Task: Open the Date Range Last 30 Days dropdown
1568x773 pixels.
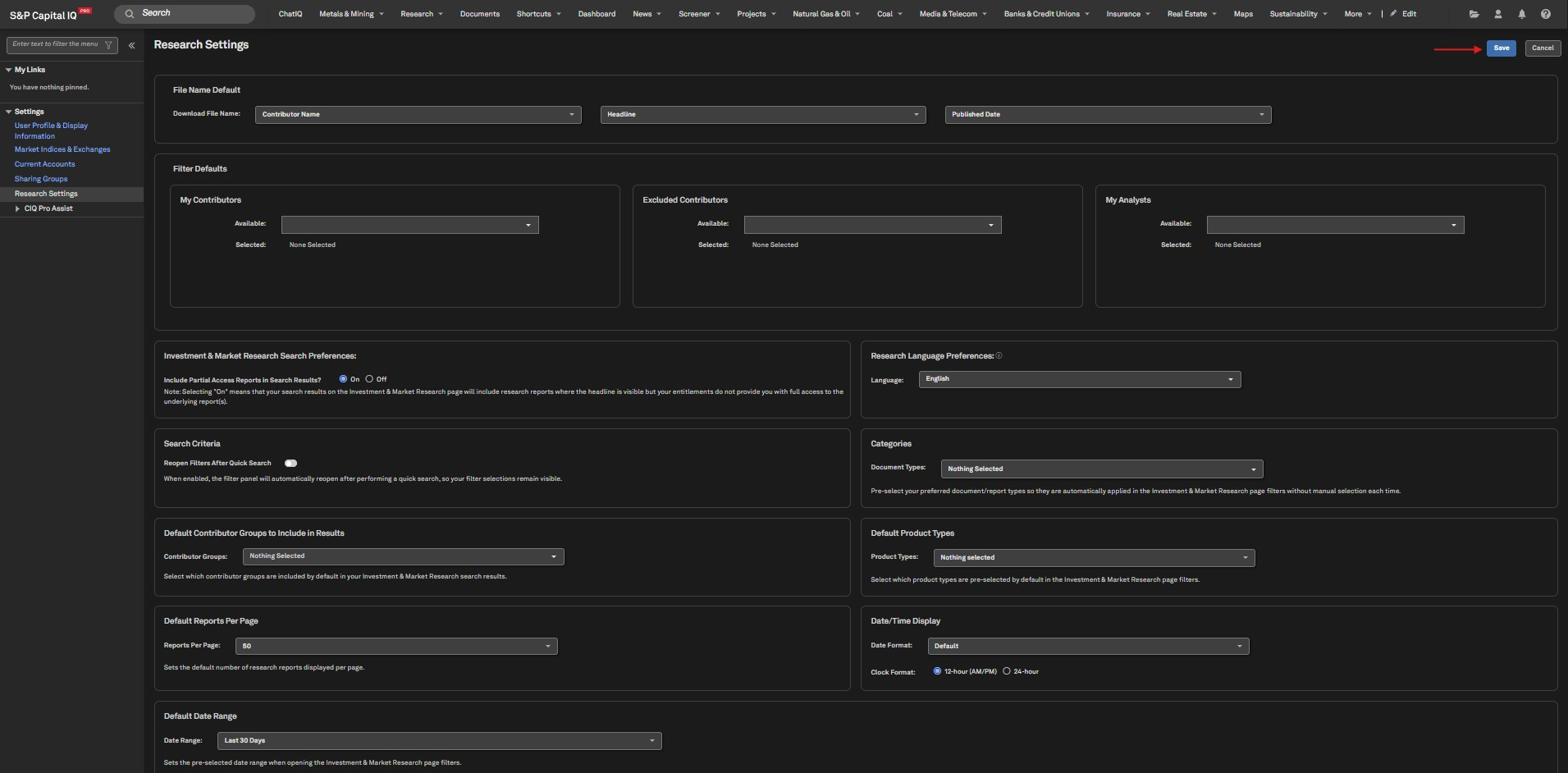Action: (439, 741)
